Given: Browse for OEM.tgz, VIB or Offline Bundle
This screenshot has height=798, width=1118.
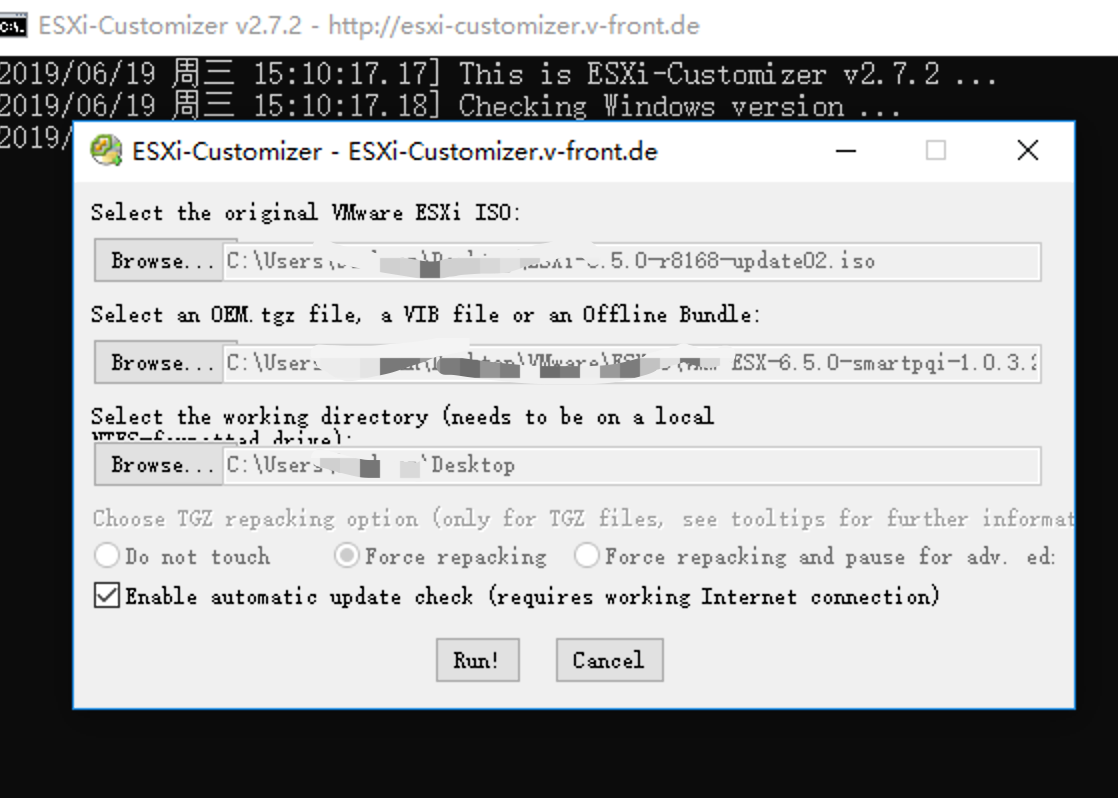Looking at the screenshot, I should pyautogui.click(x=159, y=363).
